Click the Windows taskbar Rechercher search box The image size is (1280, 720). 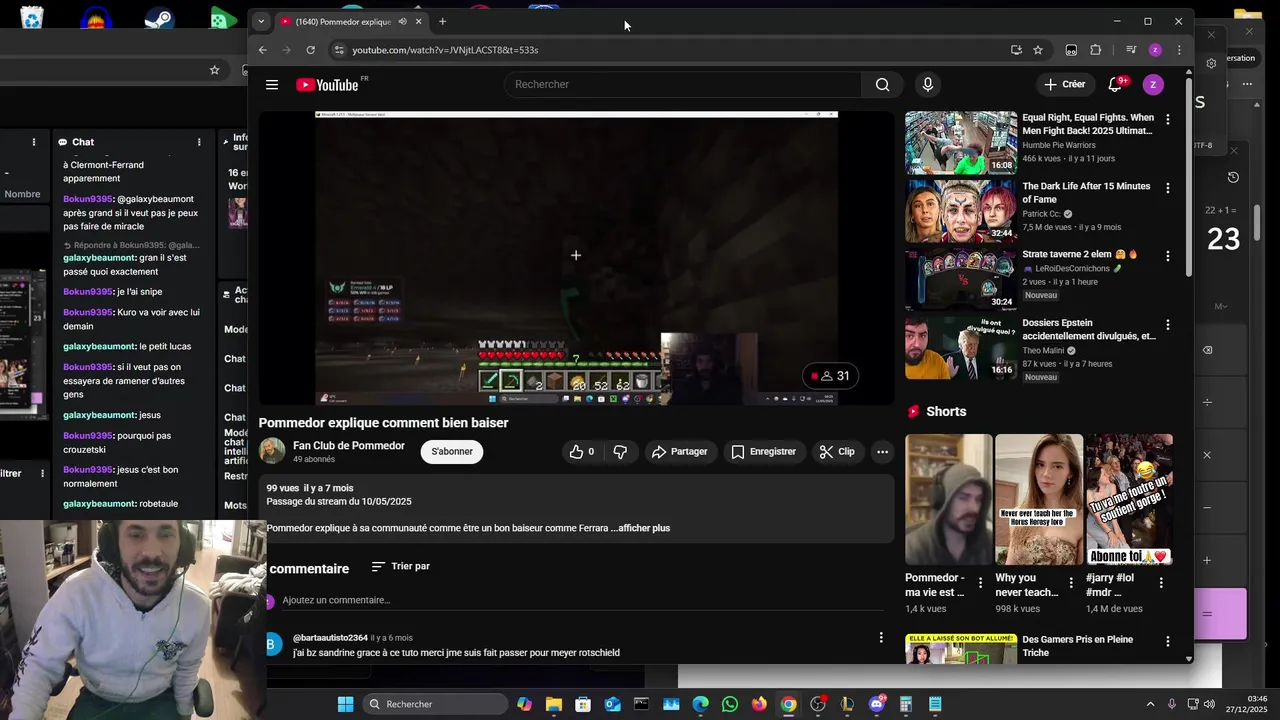433,704
